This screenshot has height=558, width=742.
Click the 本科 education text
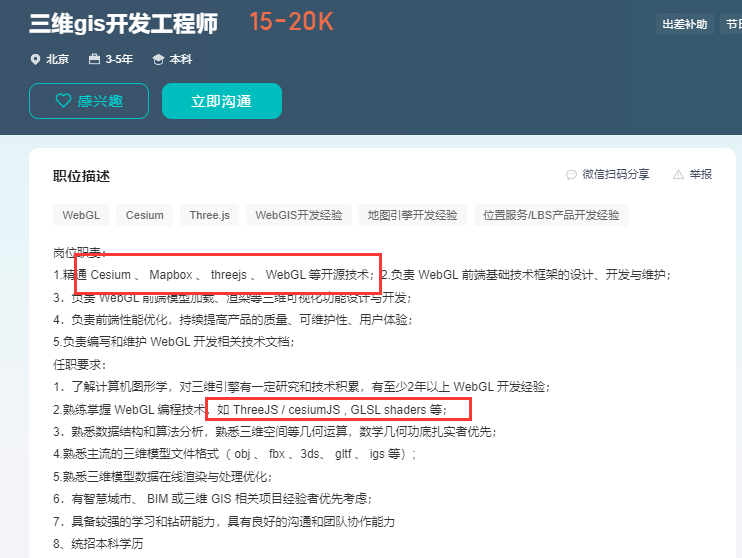[181, 60]
